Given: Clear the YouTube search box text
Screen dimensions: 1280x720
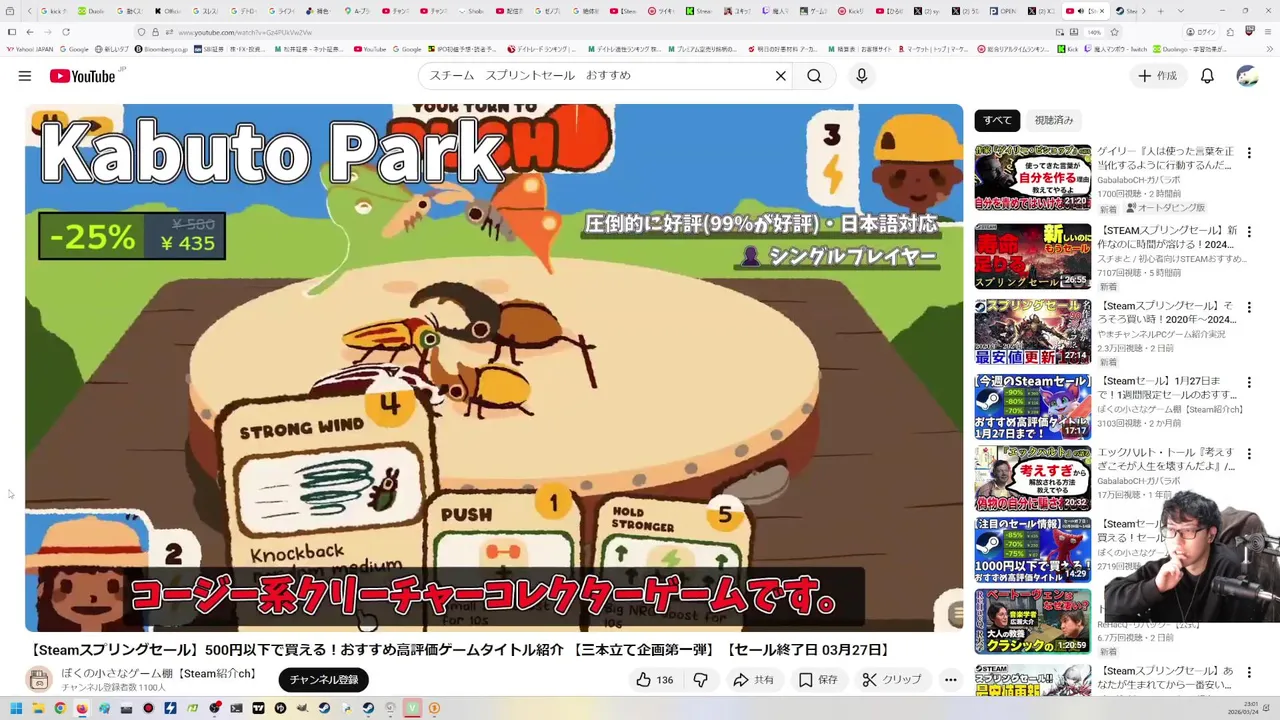Looking at the screenshot, I should [781, 76].
